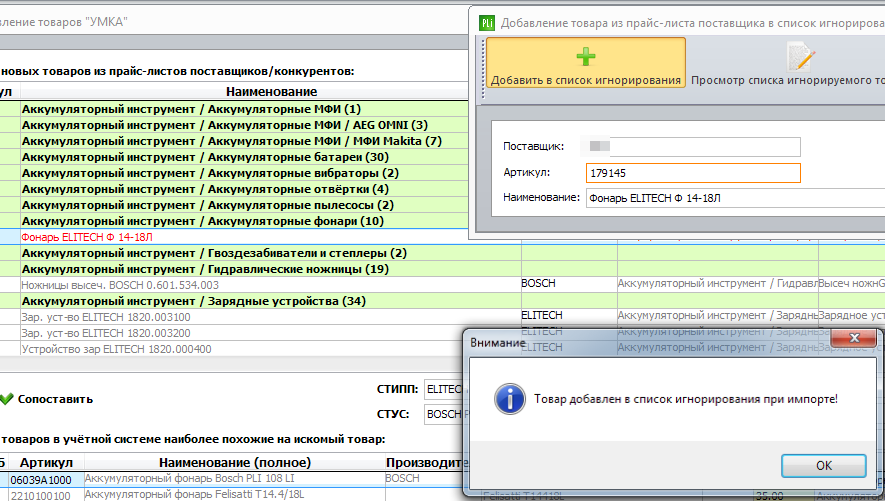The height and width of the screenshot is (501, 885).
Task: Click the Артикул input field with 179145
Action: point(693,173)
